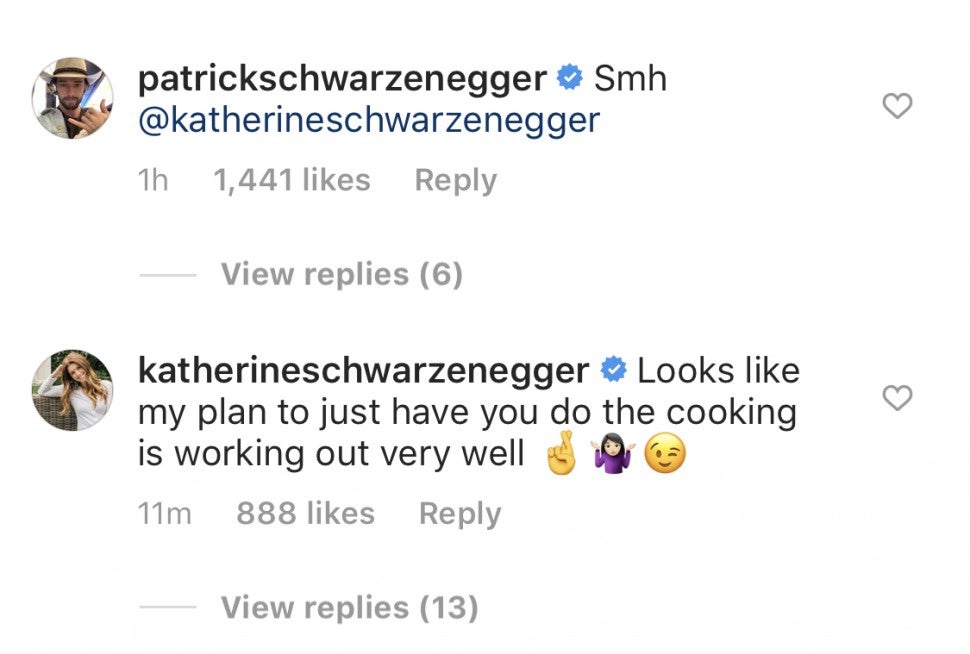View the 1,441 likes list
970x654 pixels.
coord(292,181)
